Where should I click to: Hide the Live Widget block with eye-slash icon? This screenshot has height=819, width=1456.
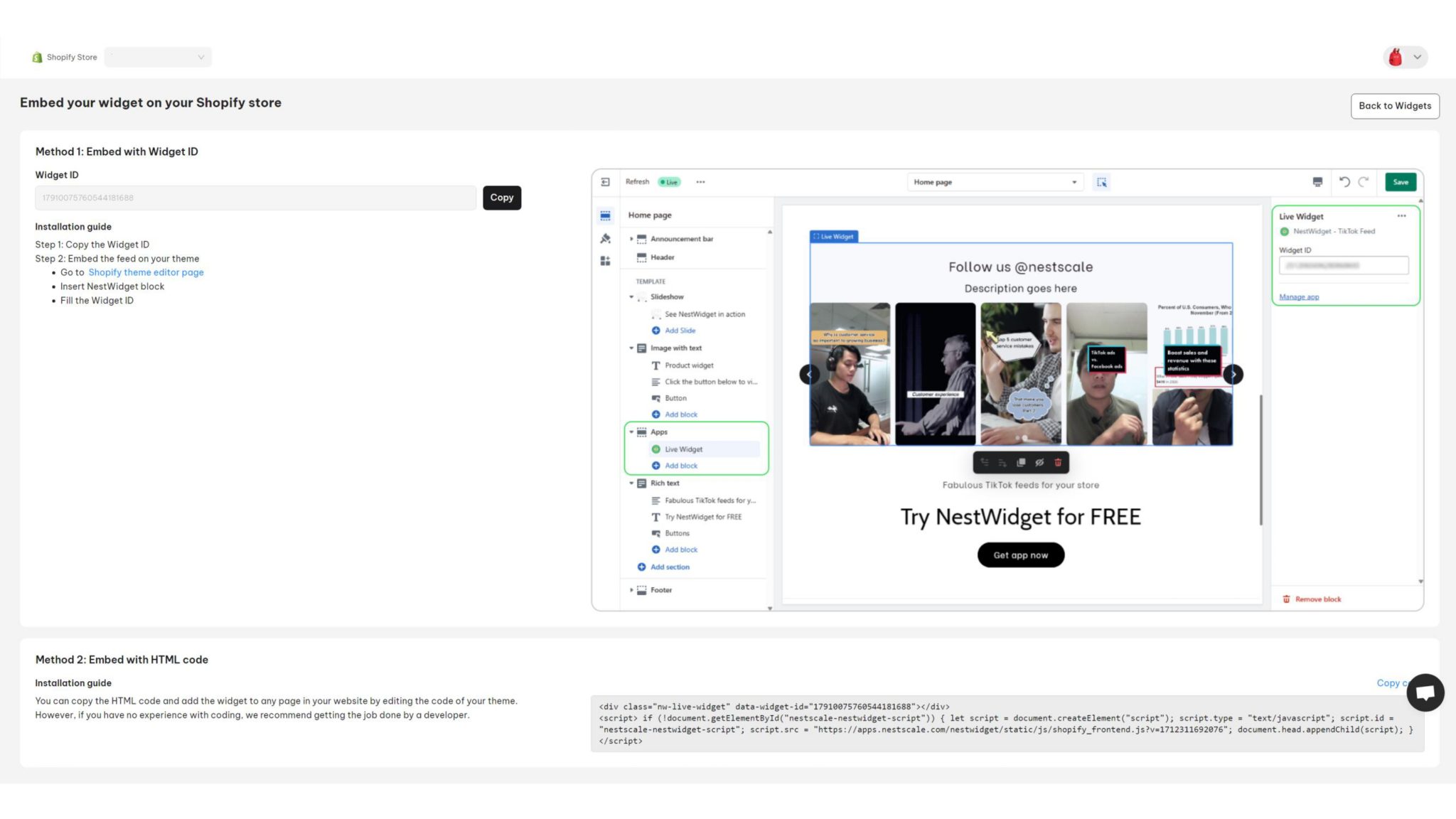1039,462
